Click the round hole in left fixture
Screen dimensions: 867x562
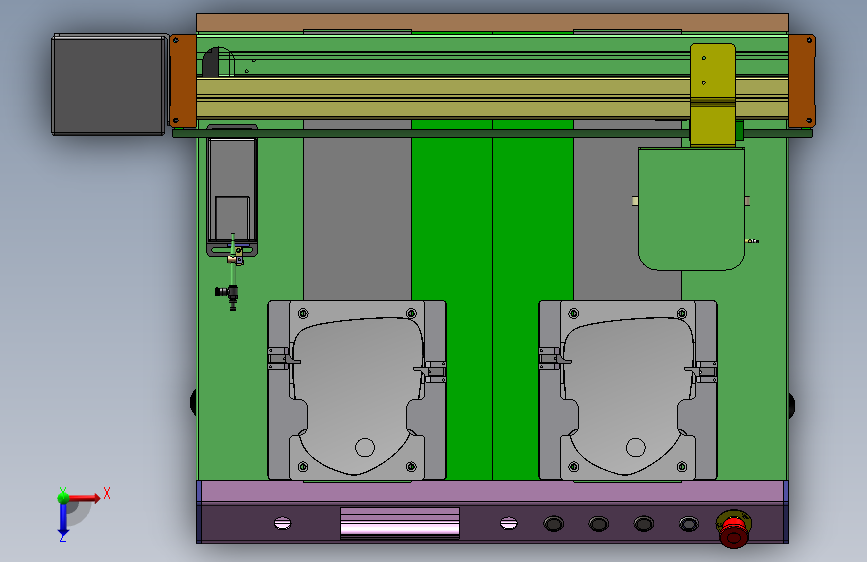(x=365, y=447)
